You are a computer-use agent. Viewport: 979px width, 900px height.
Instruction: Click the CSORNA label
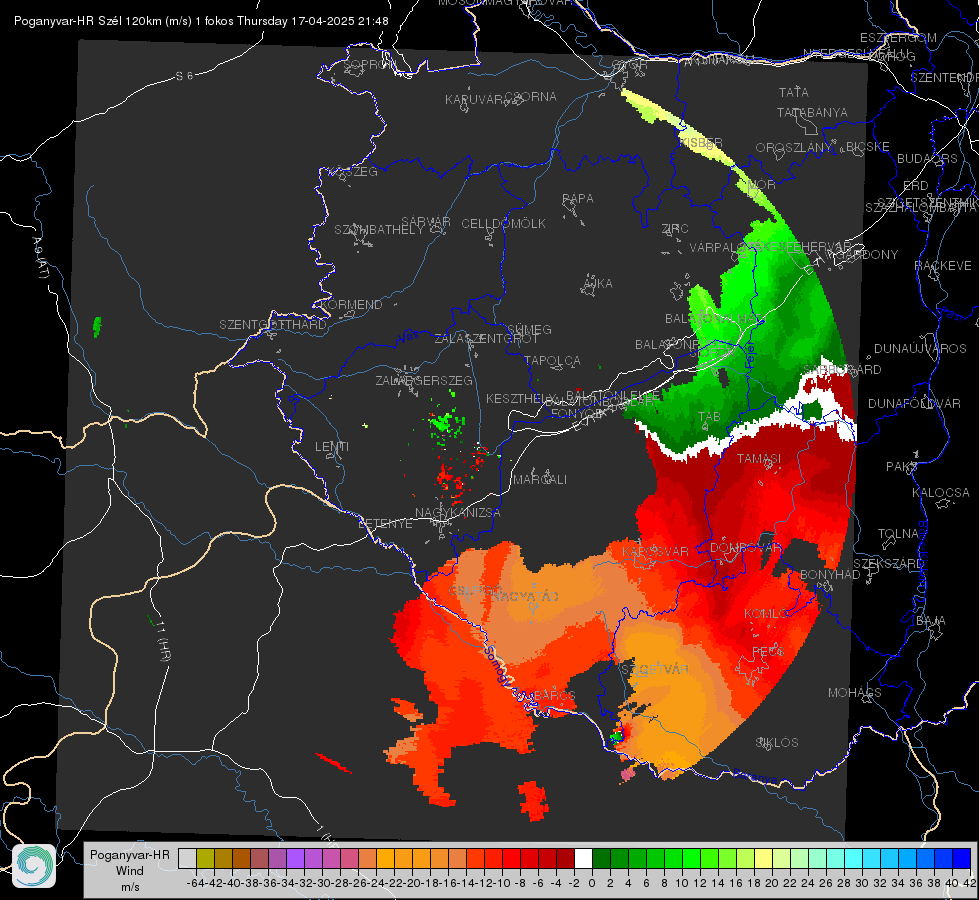click(x=530, y=97)
